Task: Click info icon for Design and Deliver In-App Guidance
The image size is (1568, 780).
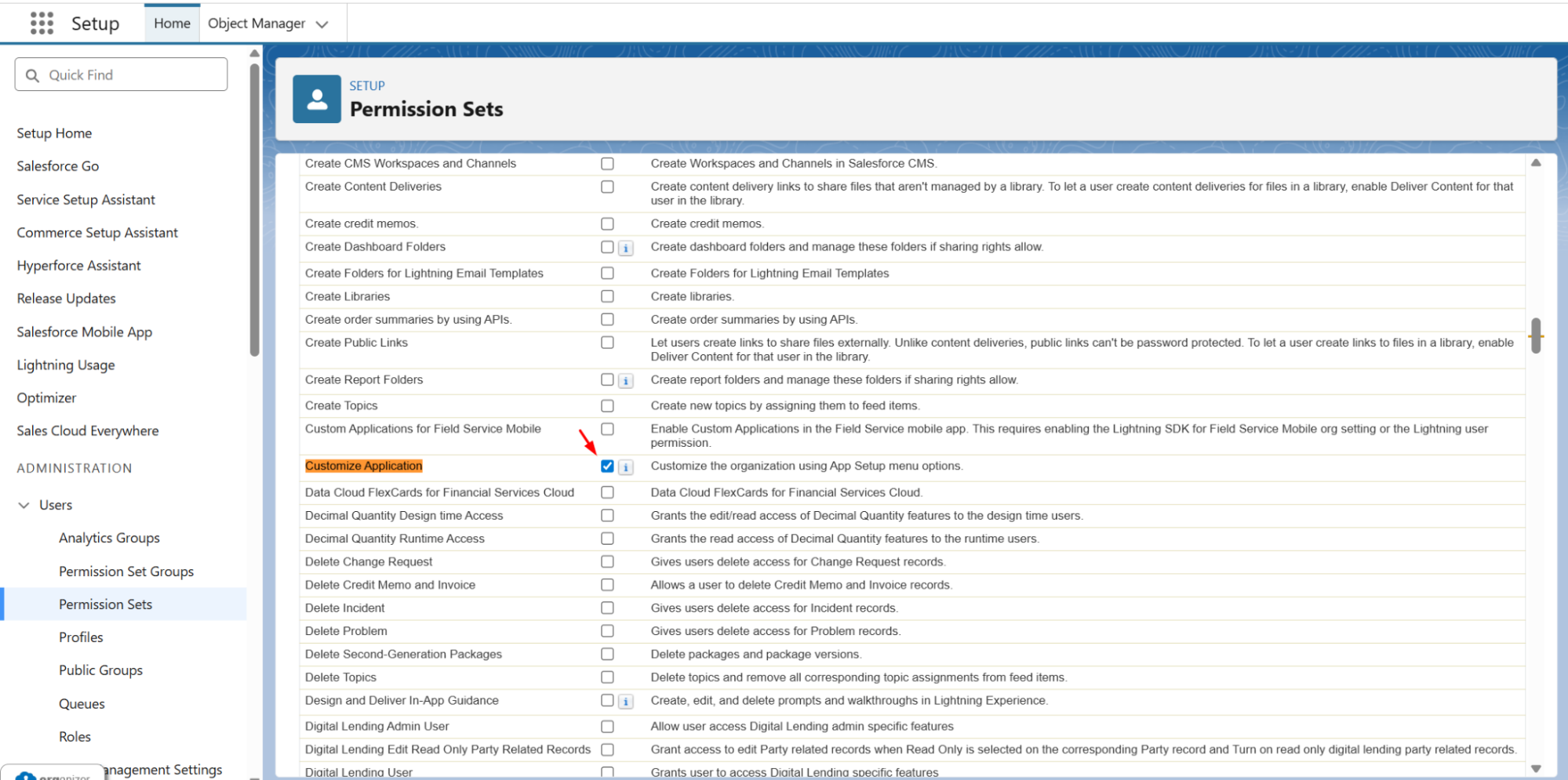Action: 626,702
